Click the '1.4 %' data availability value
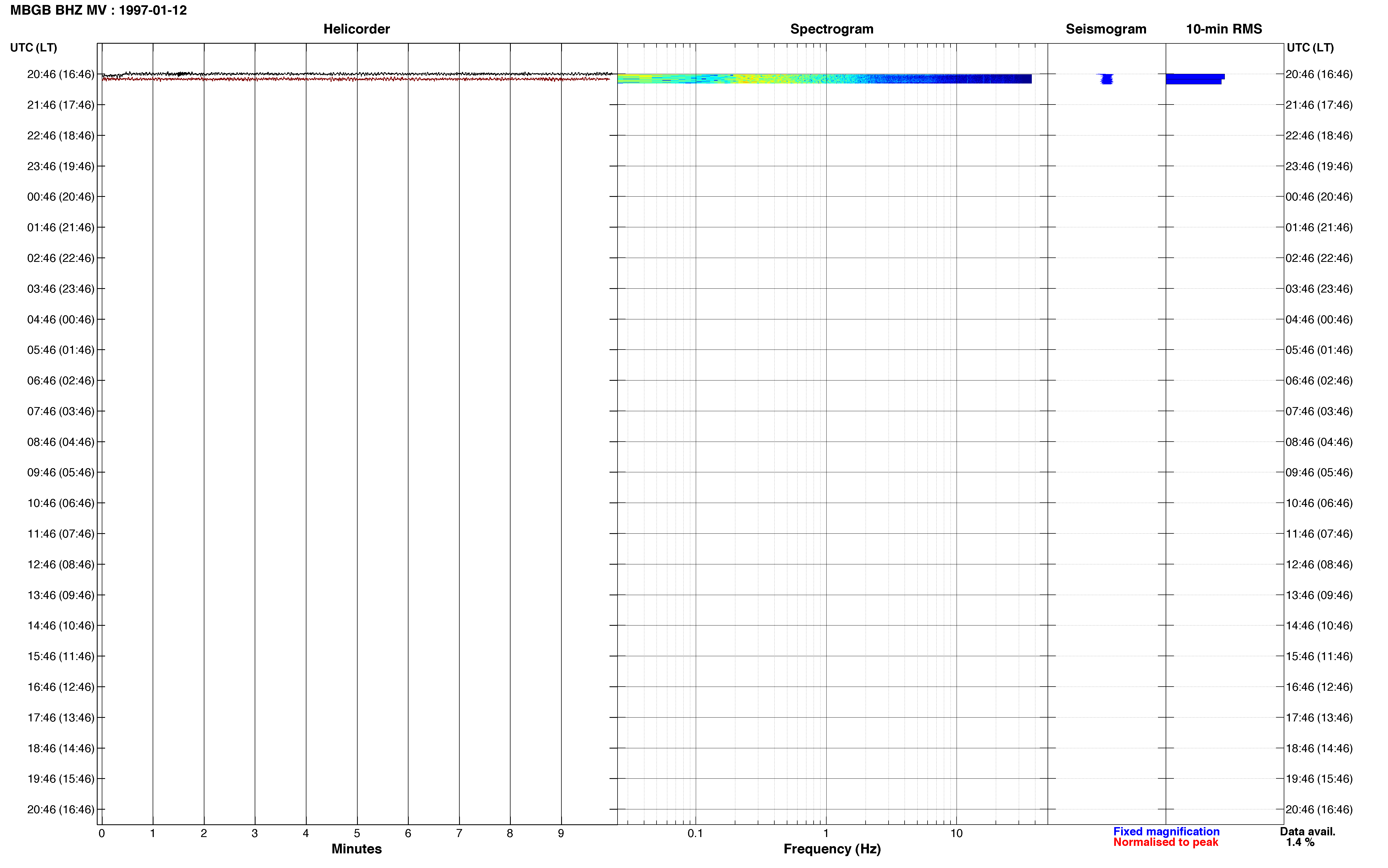 [x=1300, y=842]
